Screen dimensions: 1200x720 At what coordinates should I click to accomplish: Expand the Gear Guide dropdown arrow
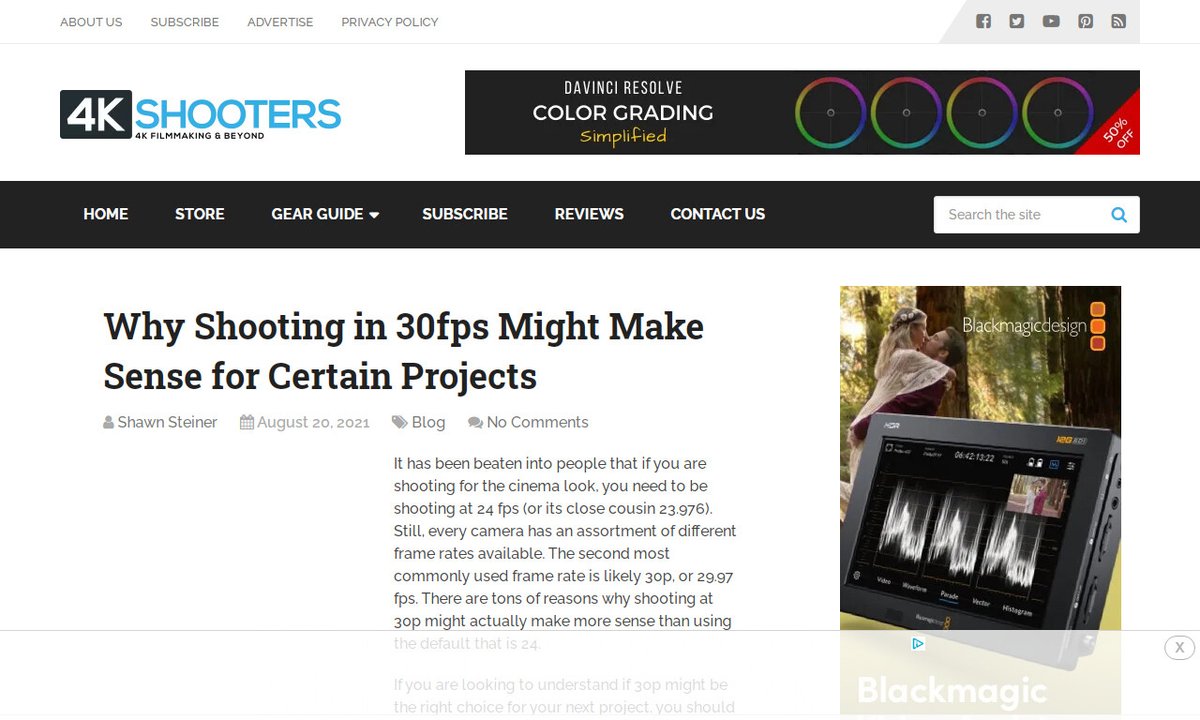374,215
